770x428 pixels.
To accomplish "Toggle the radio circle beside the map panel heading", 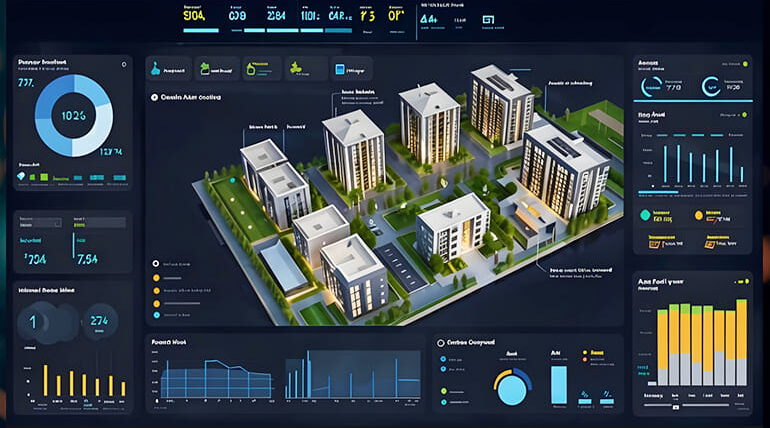I will click(x=154, y=98).
